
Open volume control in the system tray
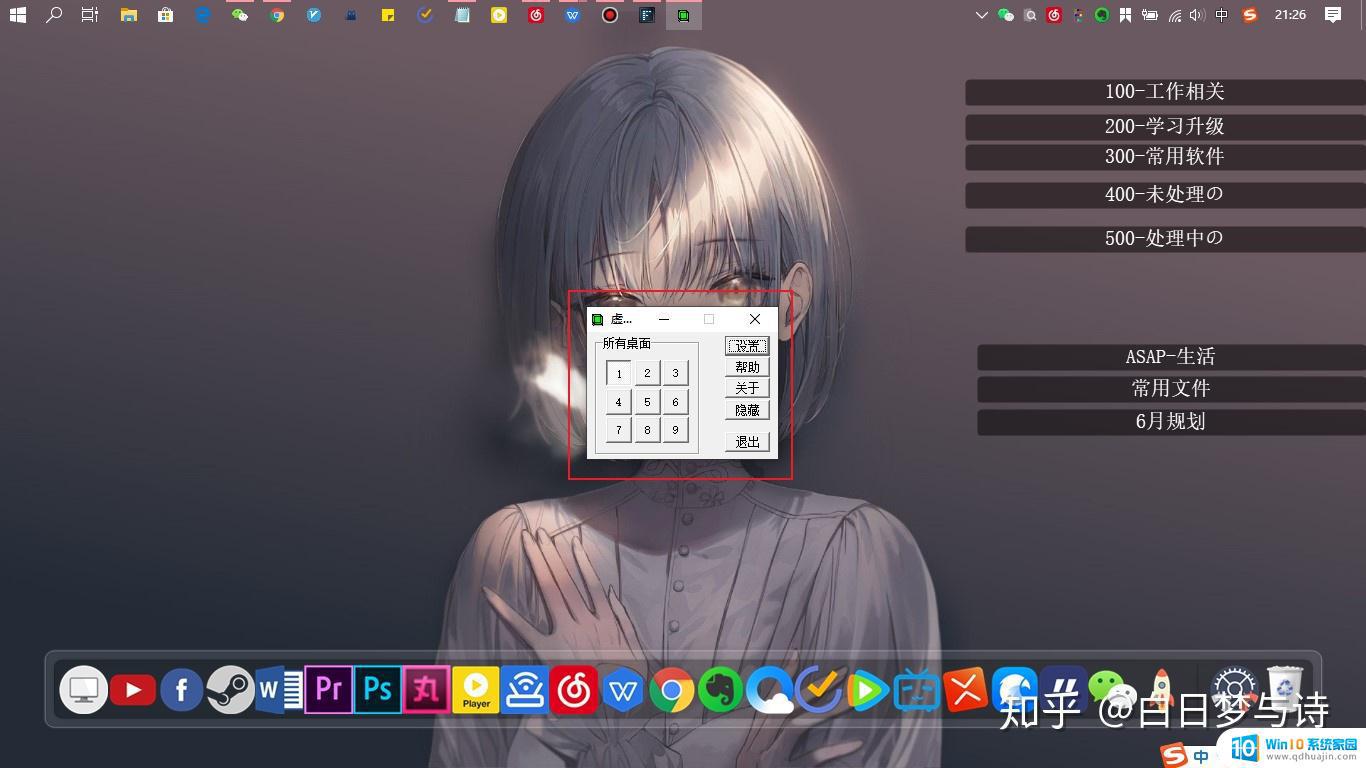(x=1198, y=15)
